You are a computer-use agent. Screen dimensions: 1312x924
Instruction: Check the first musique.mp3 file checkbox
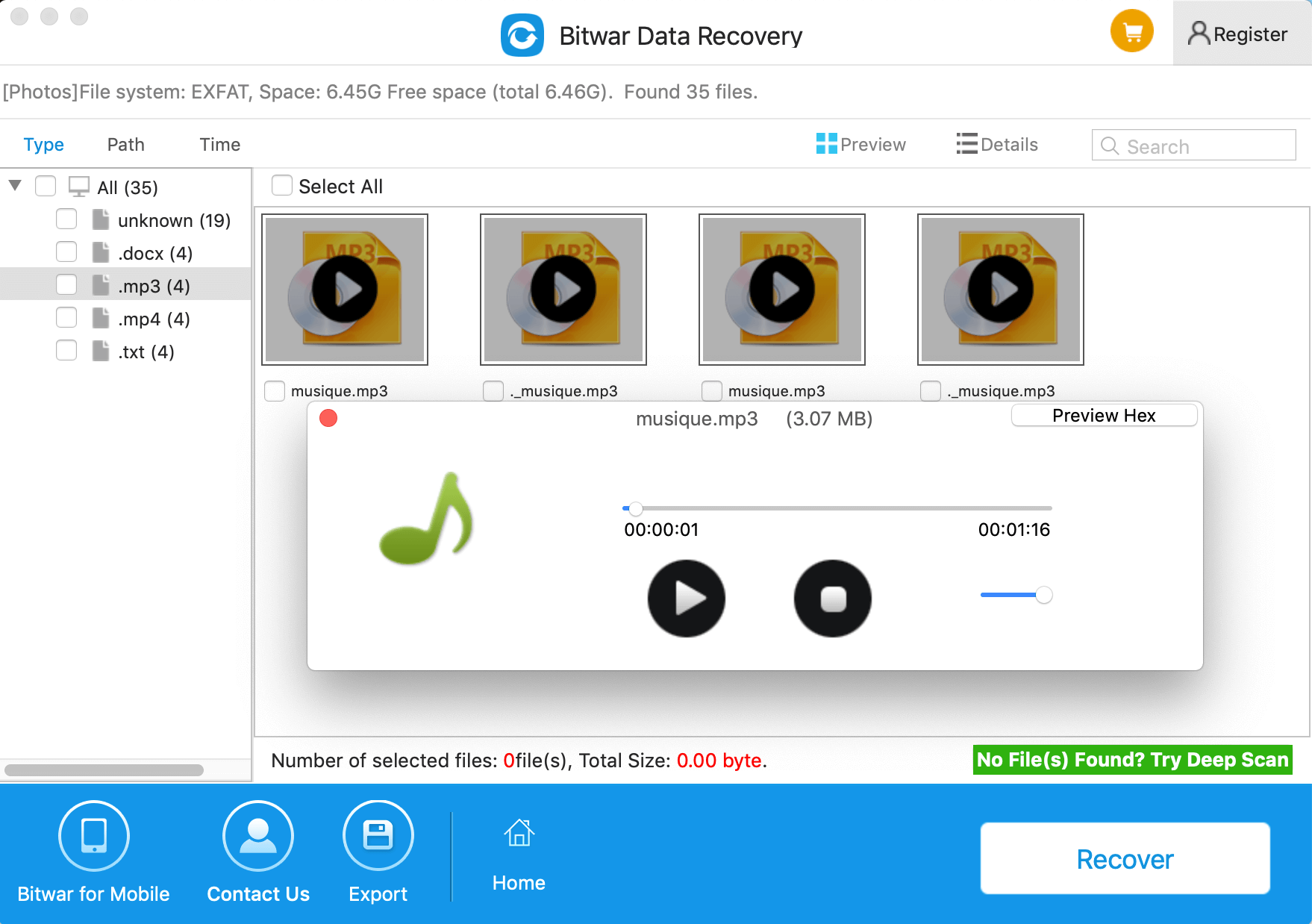click(x=275, y=391)
